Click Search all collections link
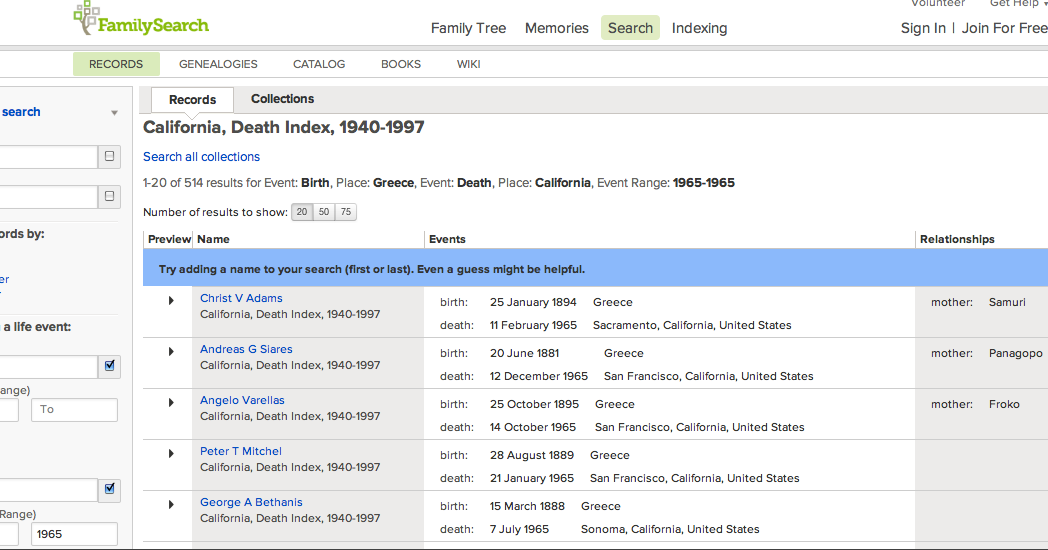 [201, 156]
